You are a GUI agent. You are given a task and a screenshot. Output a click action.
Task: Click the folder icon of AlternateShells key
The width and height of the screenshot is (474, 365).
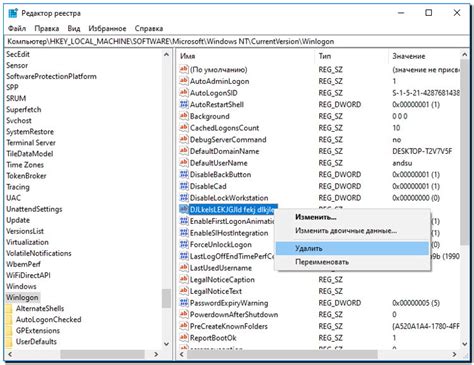[9, 308]
